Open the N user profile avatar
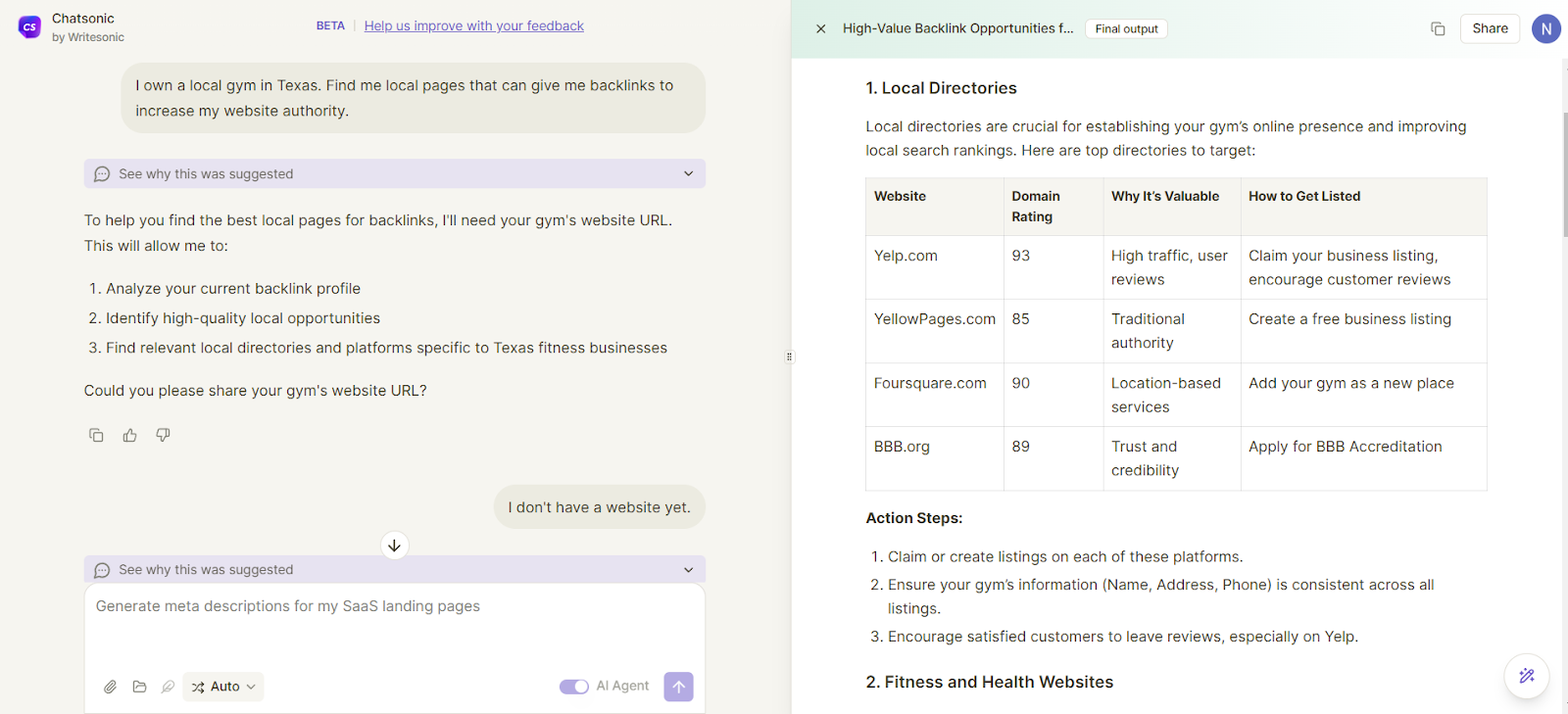The image size is (1568, 714). (1545, 29)
